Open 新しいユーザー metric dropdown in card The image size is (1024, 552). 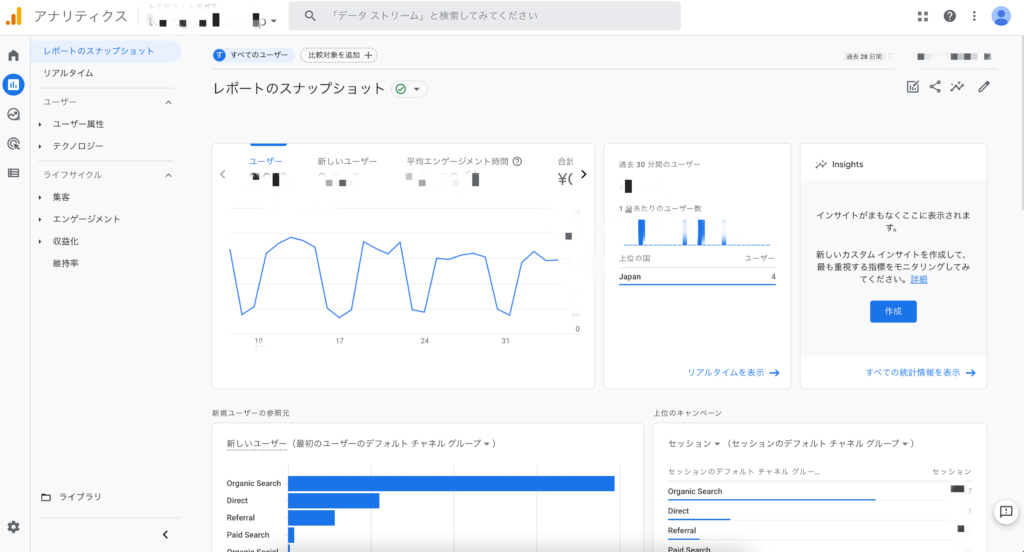point(257,444)
